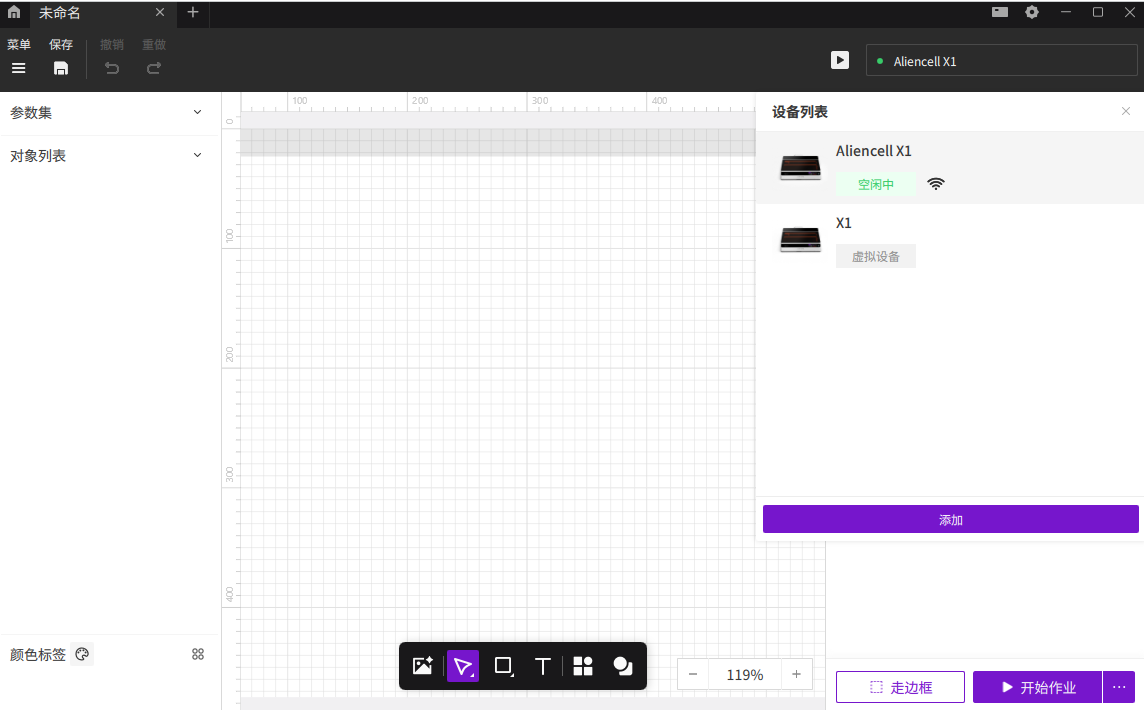Image resolution: width=1144 pixels, height=710 pixels.
Task: Click the 添加 device button
Action: click(x=950, y=519)
